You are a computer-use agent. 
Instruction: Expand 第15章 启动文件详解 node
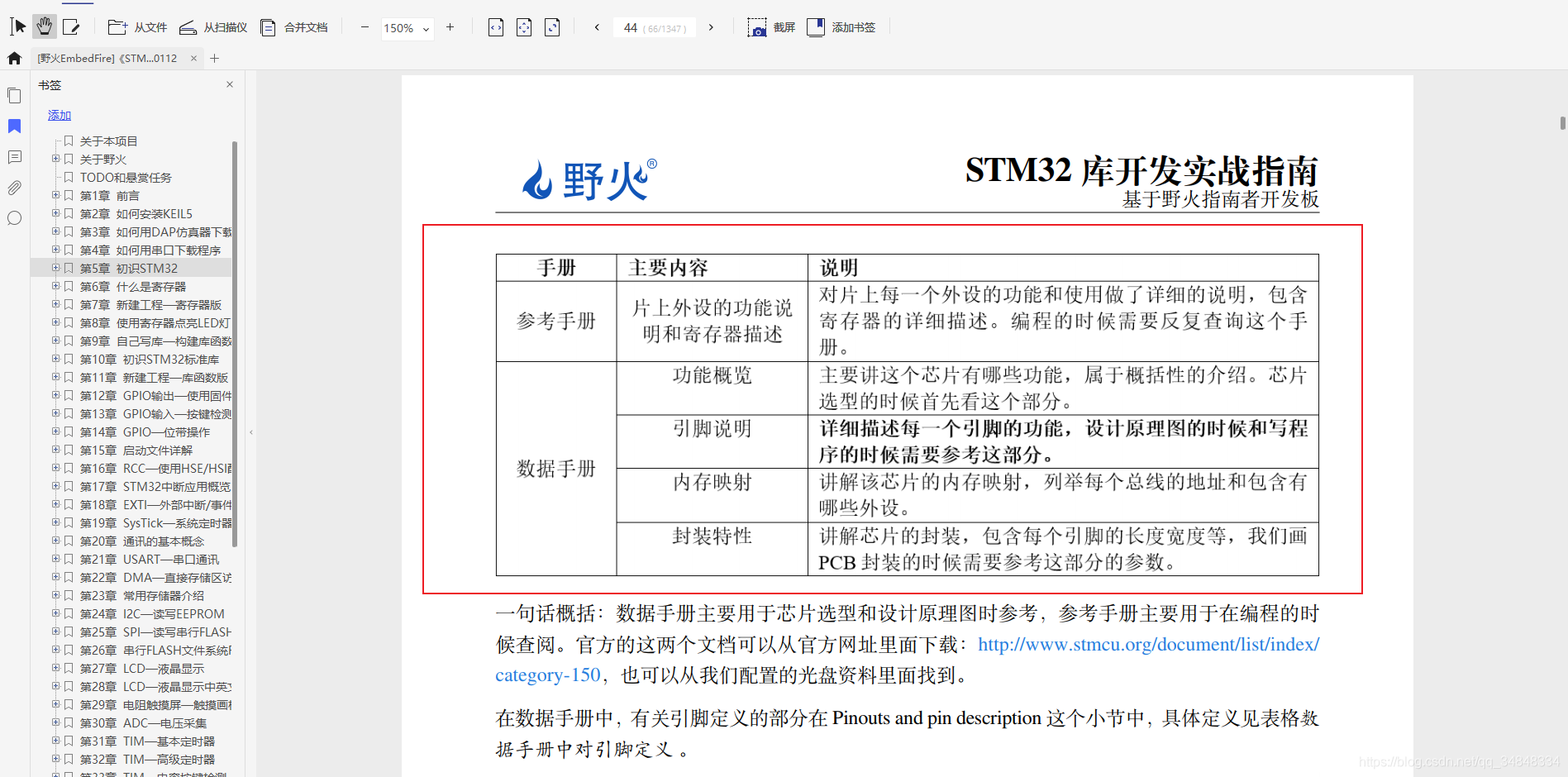[x=55, y=450]
